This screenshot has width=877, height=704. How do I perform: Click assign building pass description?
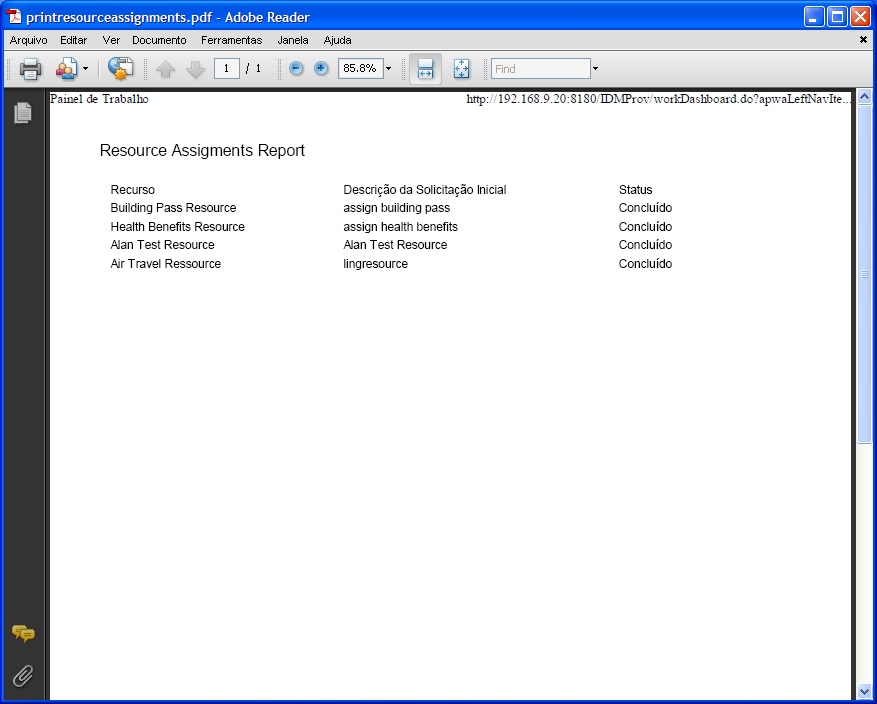pos(397,208)
